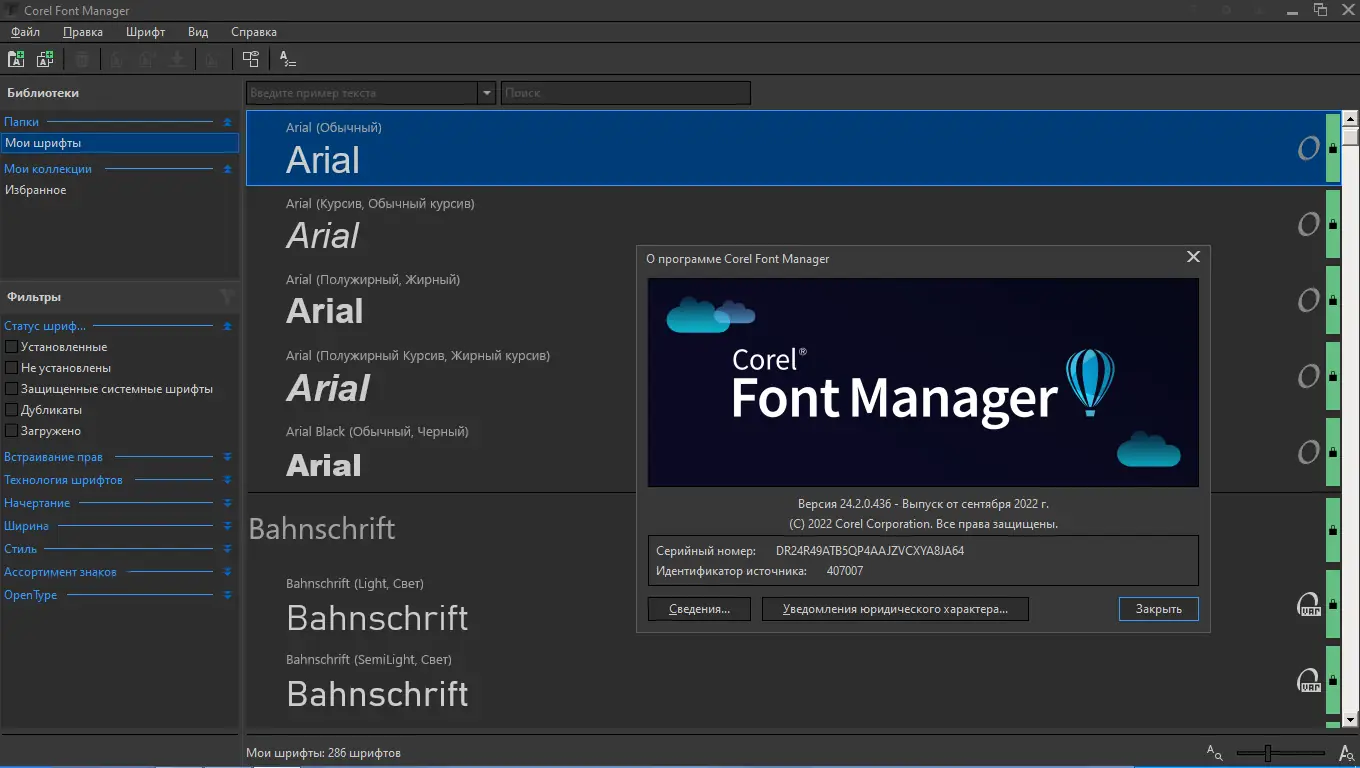Expand the Технология шрифтов filter section
The image size is (1360, 768).
[x=227, y=480]
